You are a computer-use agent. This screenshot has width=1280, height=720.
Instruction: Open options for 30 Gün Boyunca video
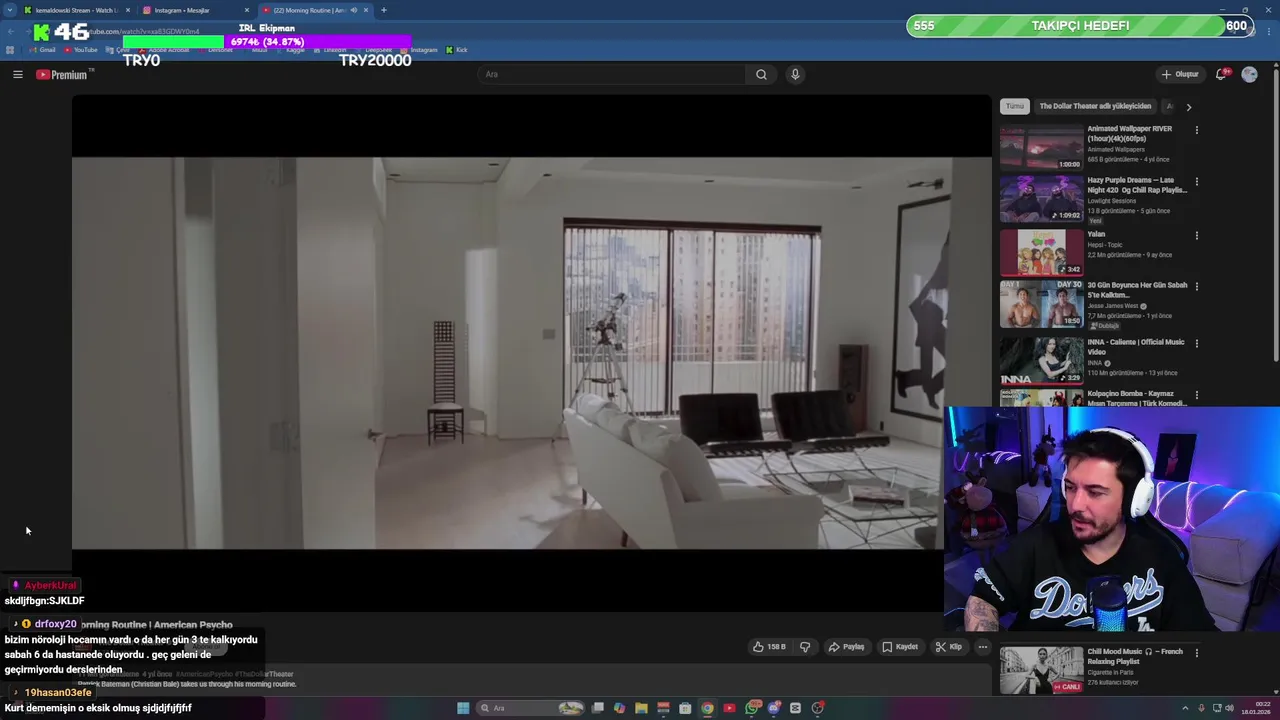1196,287
